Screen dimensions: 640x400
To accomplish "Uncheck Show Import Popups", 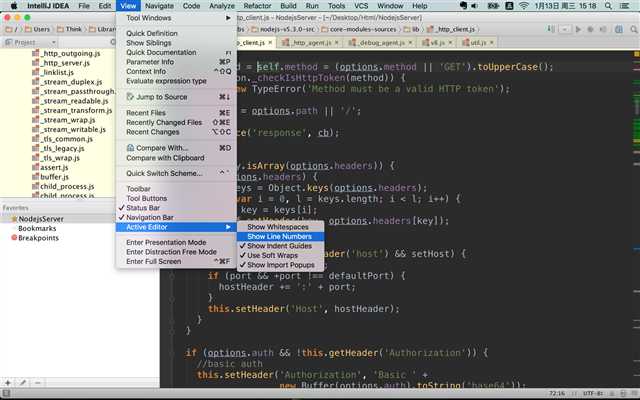I will 280,265.
